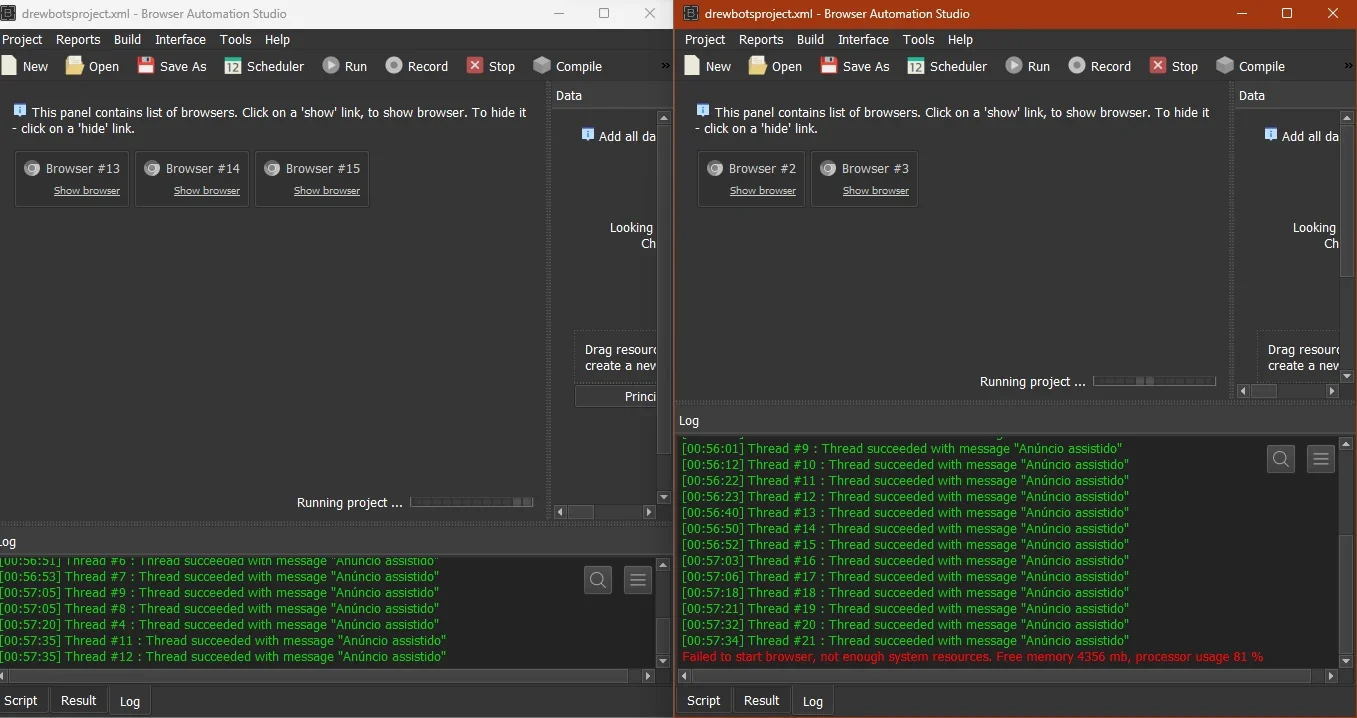1357x718 pixels.
Task: Click the Record icon in left window toolbar
Action: click(x=394, y=66)
